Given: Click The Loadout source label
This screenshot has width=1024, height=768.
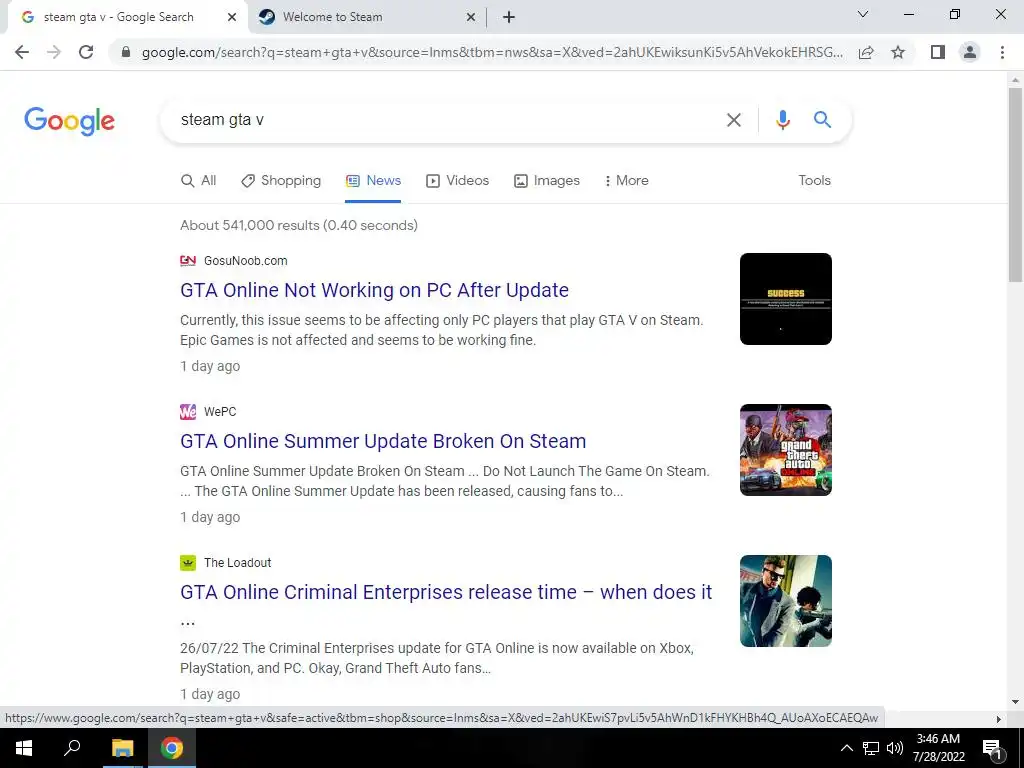Looking at the screenshot, I should pos(237,562).
